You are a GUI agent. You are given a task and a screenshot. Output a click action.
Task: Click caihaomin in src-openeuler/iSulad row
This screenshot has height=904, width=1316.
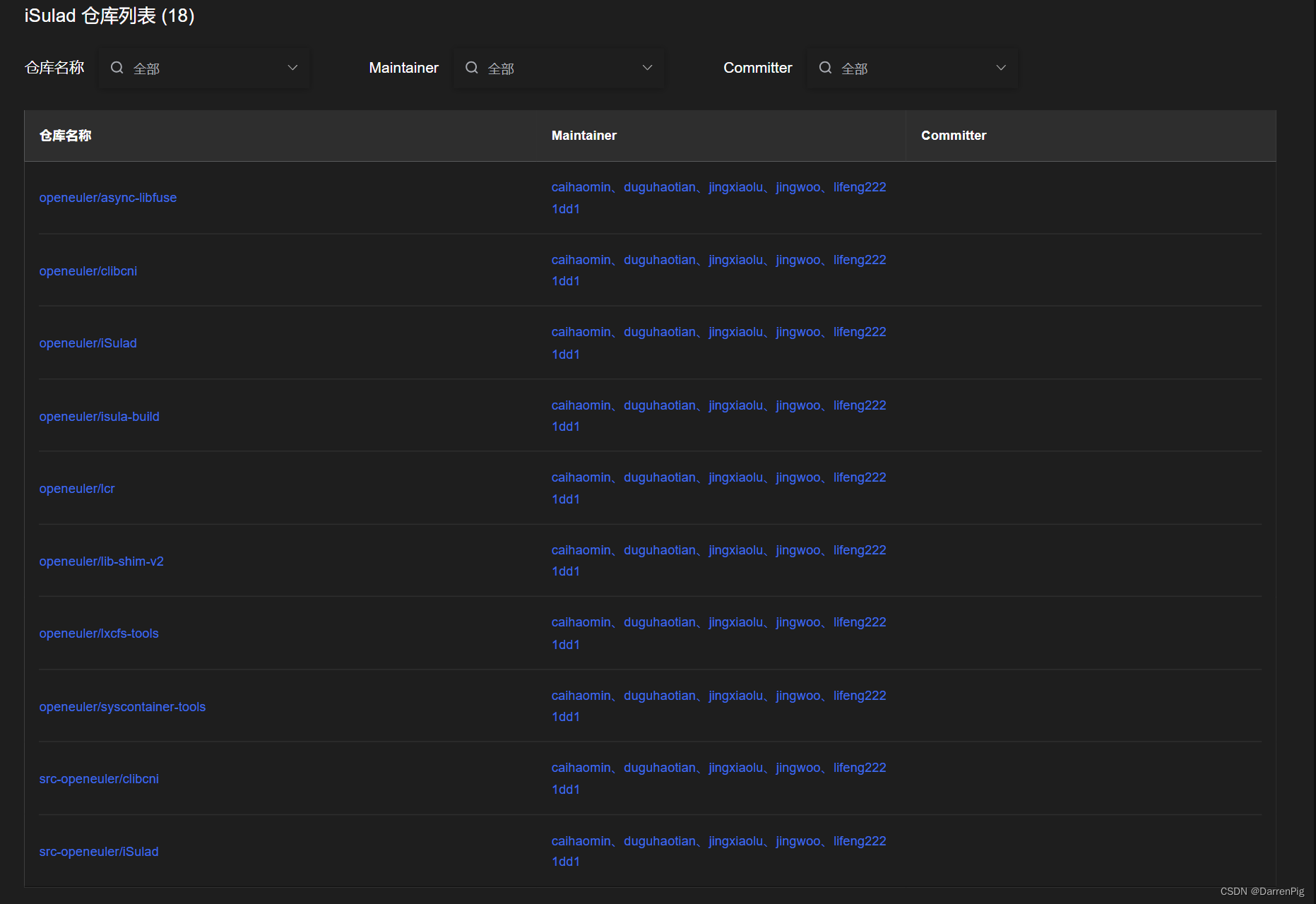(x=581, y=841)
